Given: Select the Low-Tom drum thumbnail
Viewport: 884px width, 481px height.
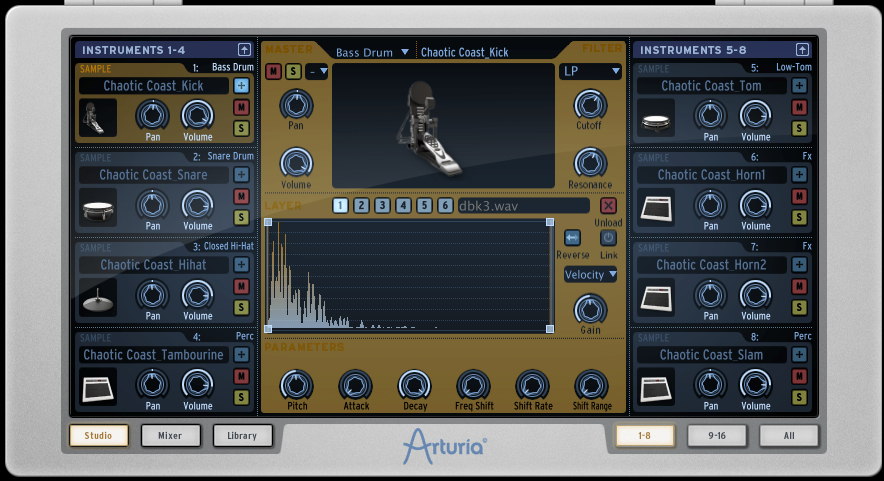Looking at the screenshot, I should pyautogui.click(x=656, y=118).
